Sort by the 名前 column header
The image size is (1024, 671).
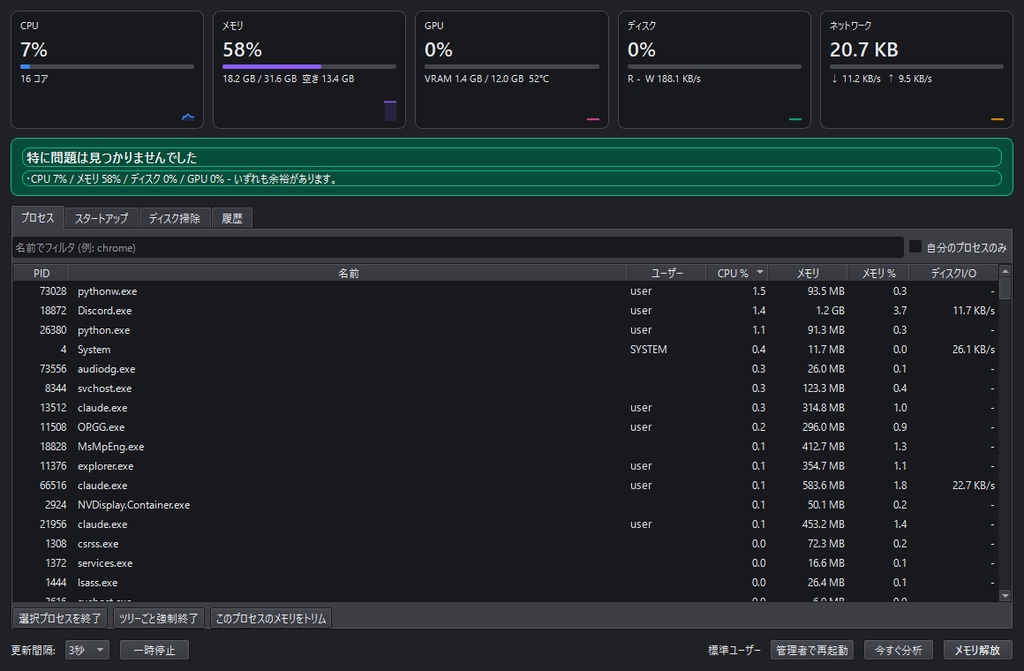[x=347, y=273]
